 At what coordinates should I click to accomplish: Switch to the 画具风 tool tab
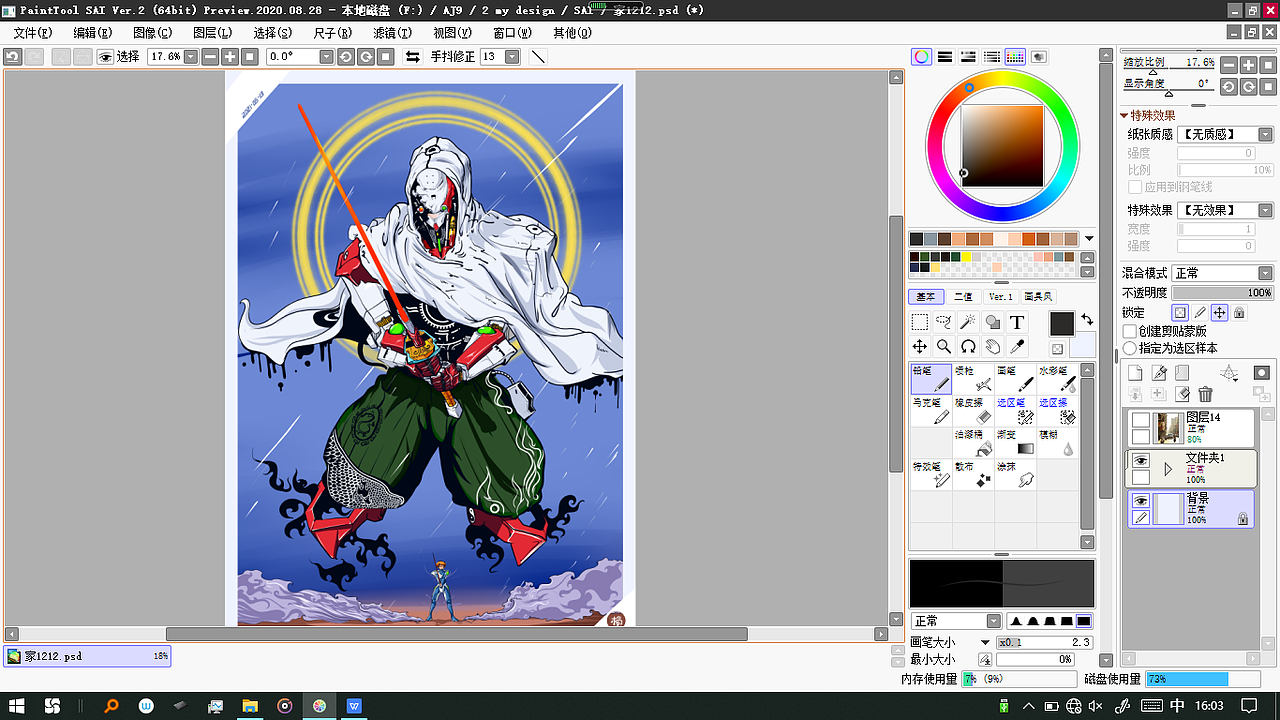click(x=1038, y=297)
